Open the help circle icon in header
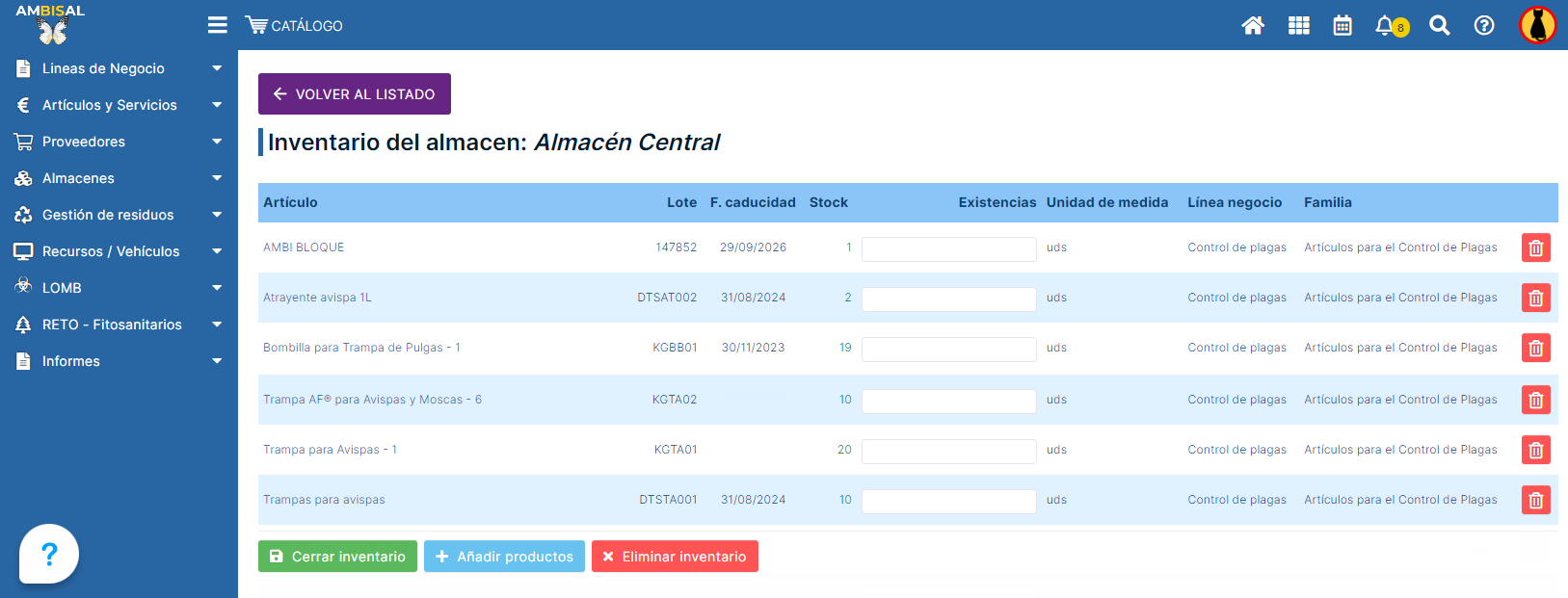 [1484, 26]
